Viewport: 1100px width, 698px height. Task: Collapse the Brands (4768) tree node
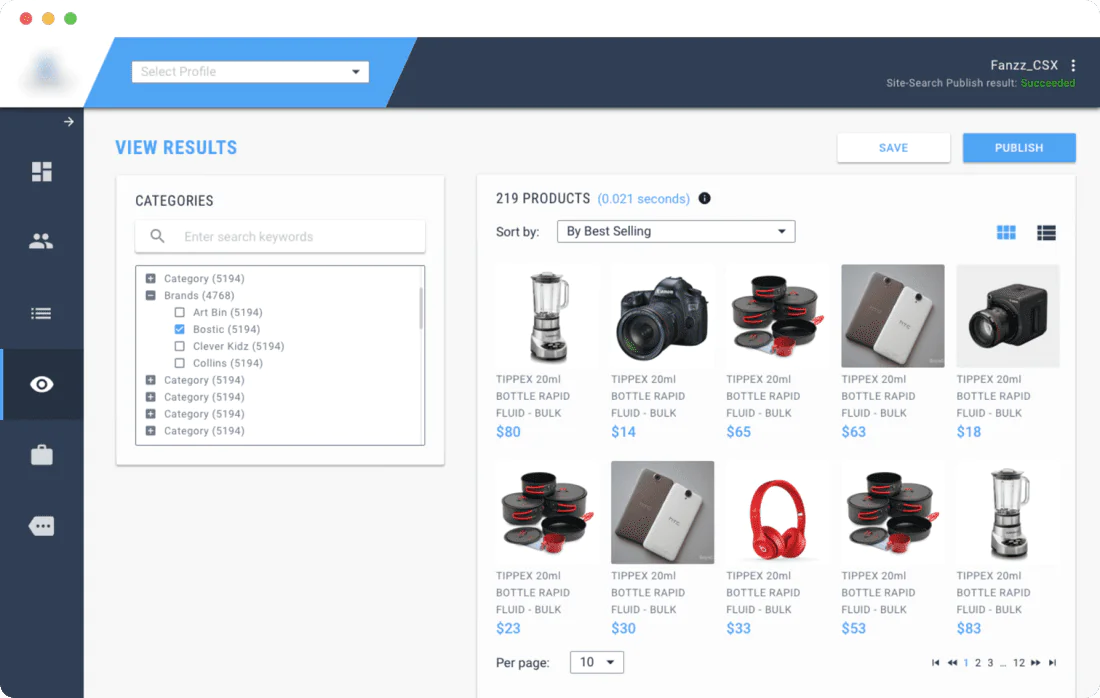tap(150, 295)
